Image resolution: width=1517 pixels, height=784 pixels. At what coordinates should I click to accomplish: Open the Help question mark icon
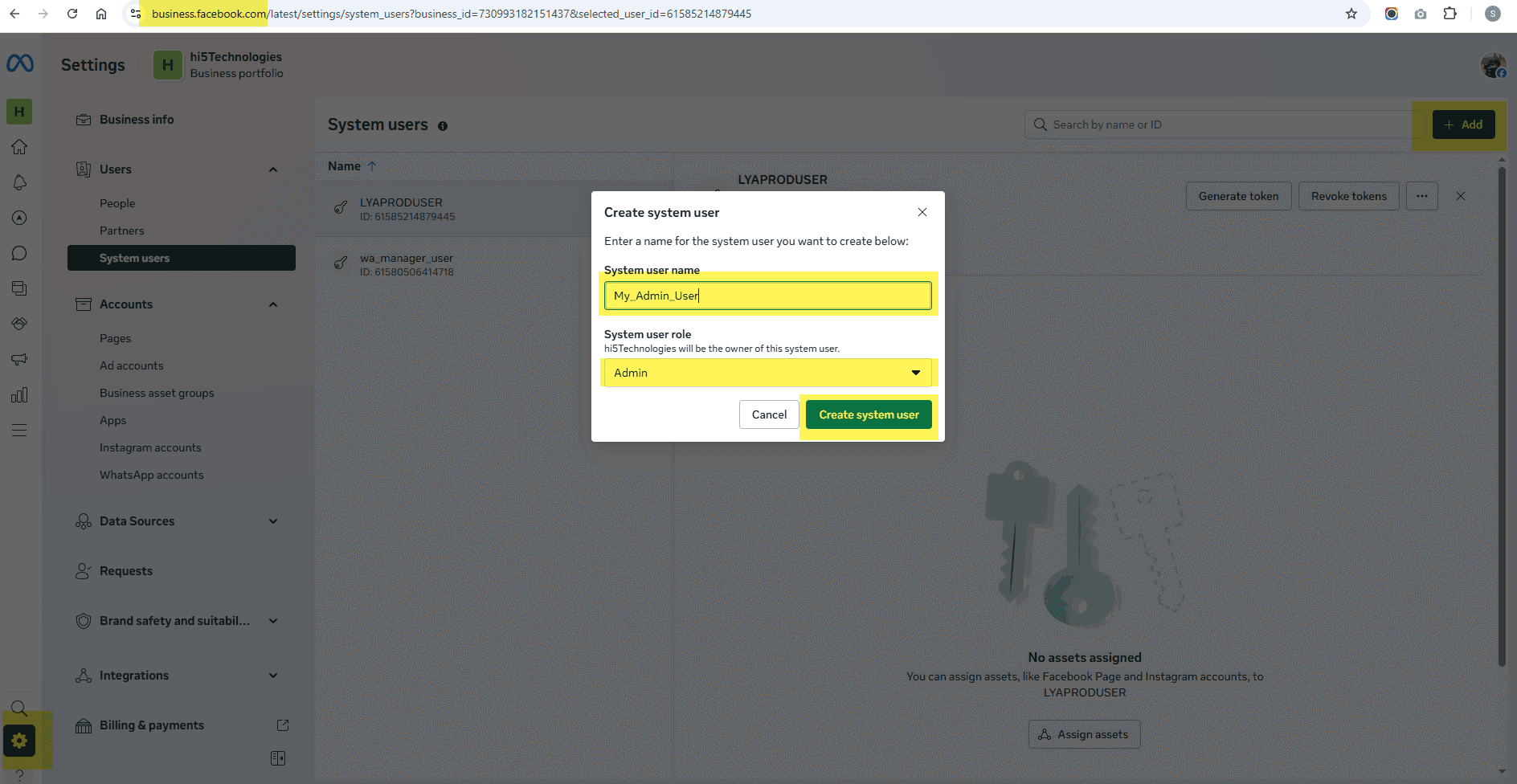19,774
